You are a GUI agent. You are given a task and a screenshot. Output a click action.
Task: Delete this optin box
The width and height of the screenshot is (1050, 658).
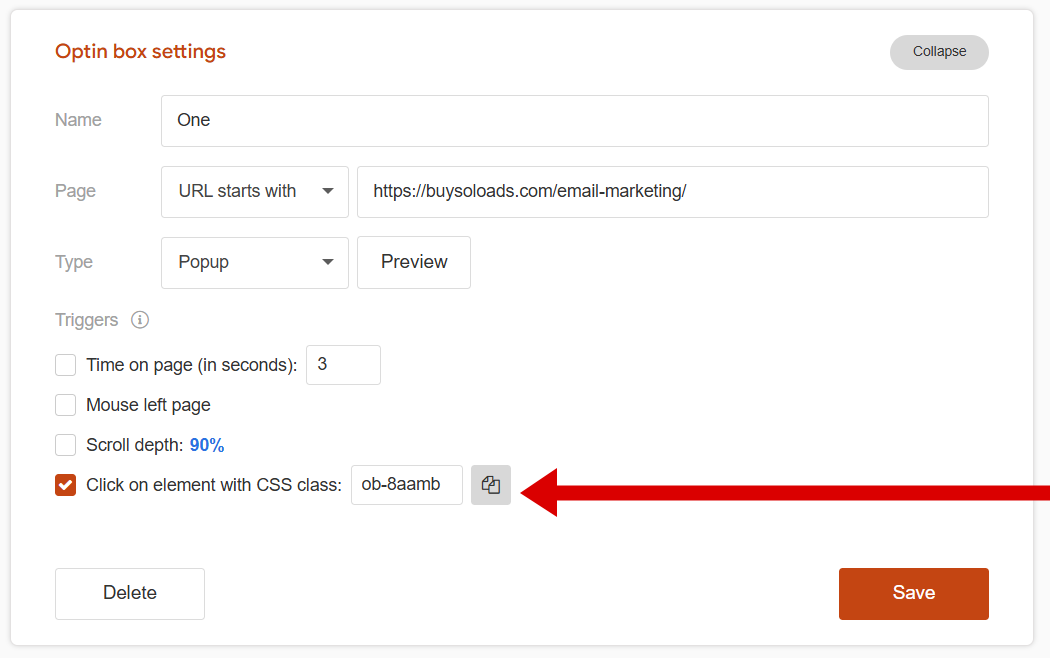[130, 593]
